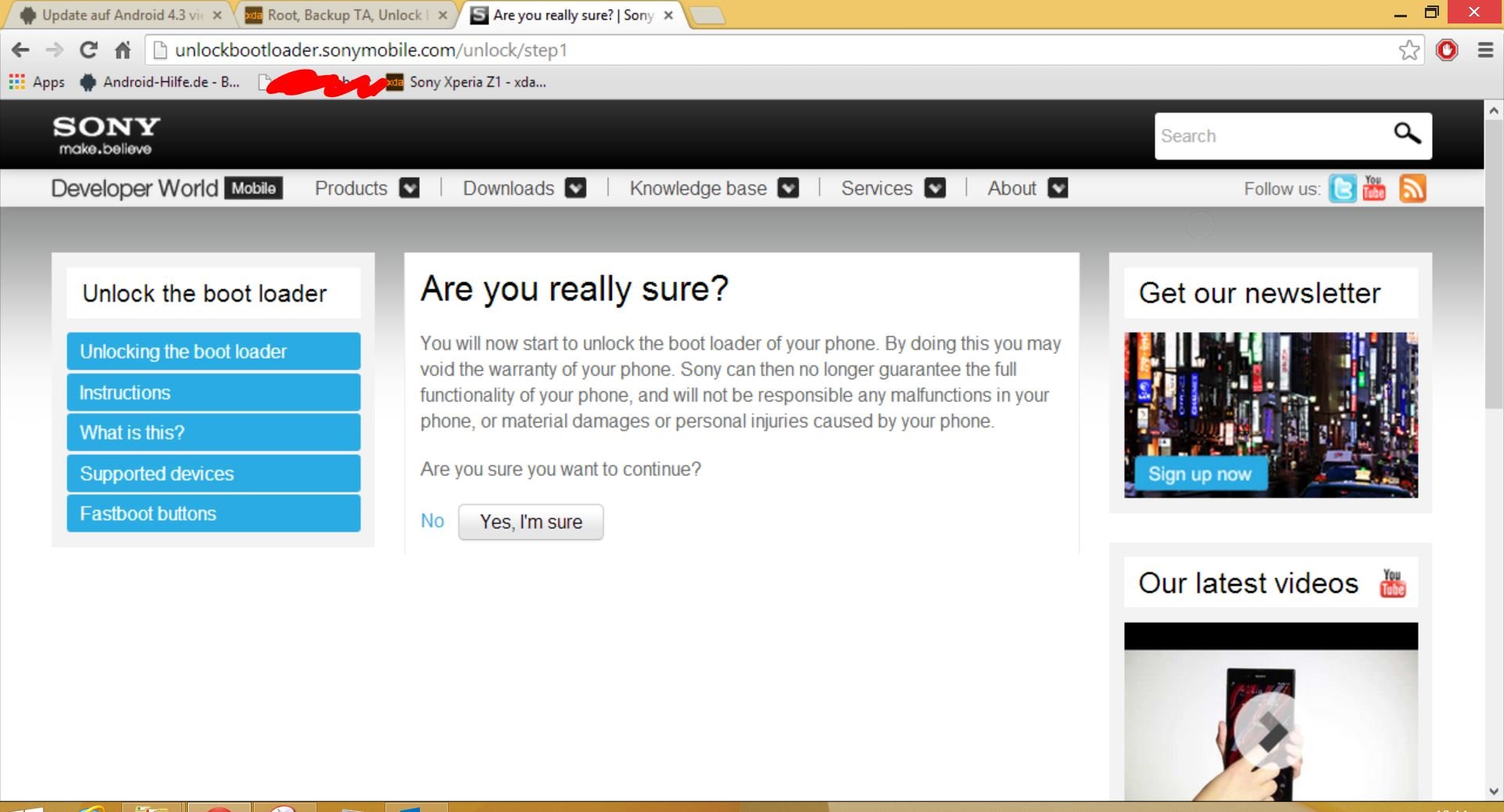This screenshot has height=812, width=1504.
Task: Expand the Knowledge base dropdown arrow
Action: pyautogui.click(x=789, y=188)
